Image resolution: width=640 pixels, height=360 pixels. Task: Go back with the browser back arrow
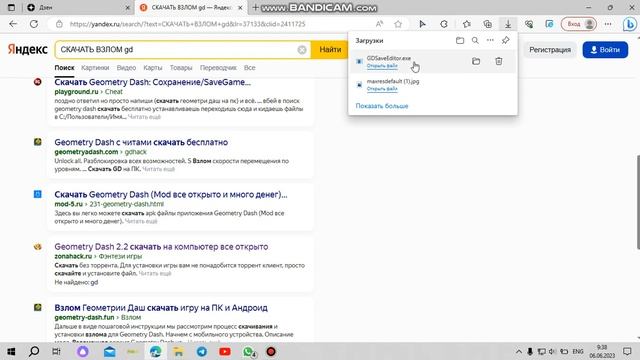13,24
